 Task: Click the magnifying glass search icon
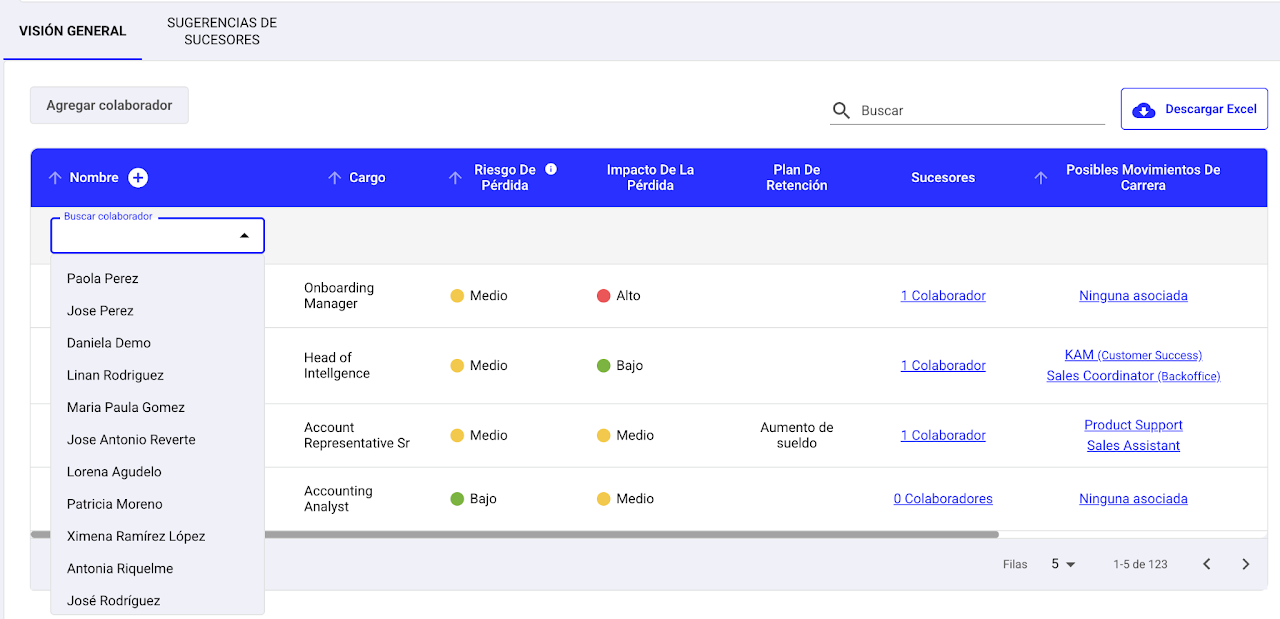point(842,110)
